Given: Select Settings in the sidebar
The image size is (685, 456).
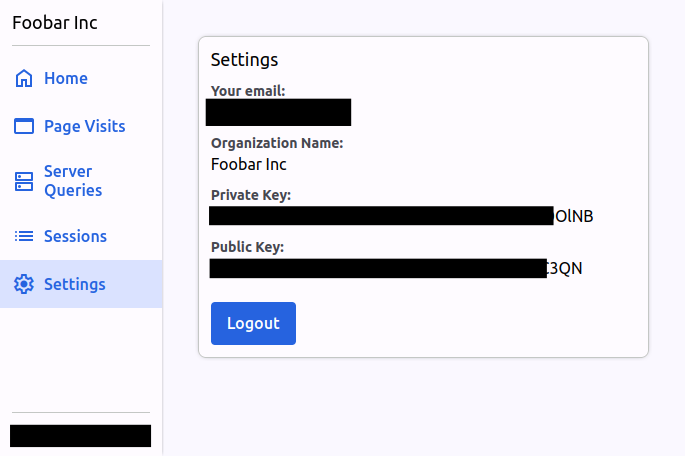Looking at the screenshot, I should tap(81, 284).
